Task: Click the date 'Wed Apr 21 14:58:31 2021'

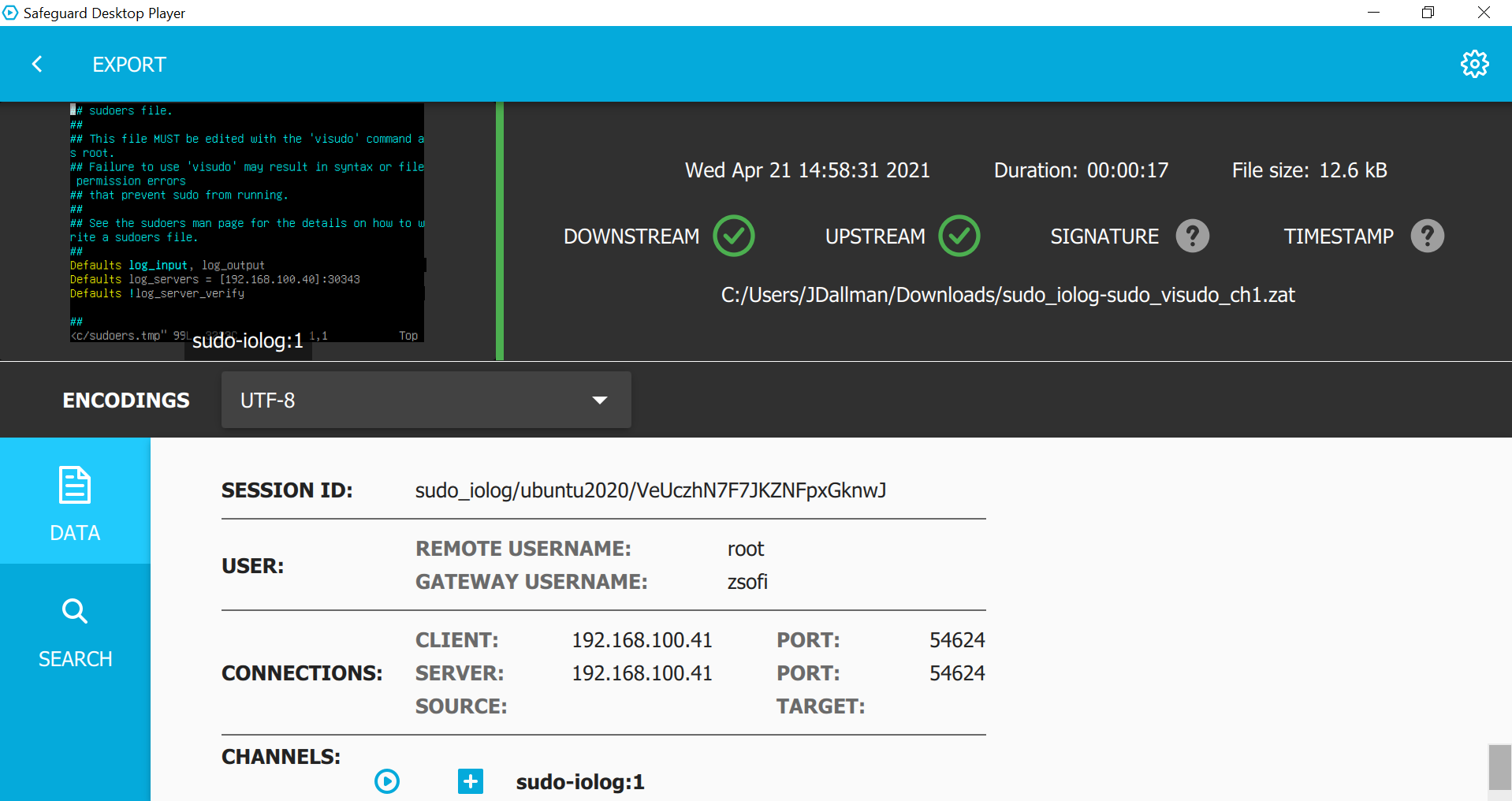Action: point(807,170)
